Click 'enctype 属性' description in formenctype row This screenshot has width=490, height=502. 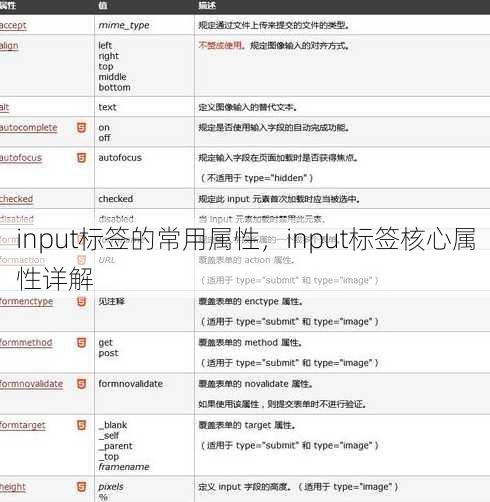pyautogui.click(x=251, y=301)
